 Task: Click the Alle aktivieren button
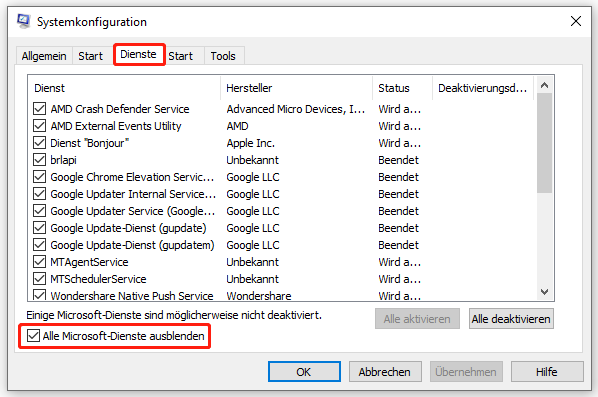417,319
